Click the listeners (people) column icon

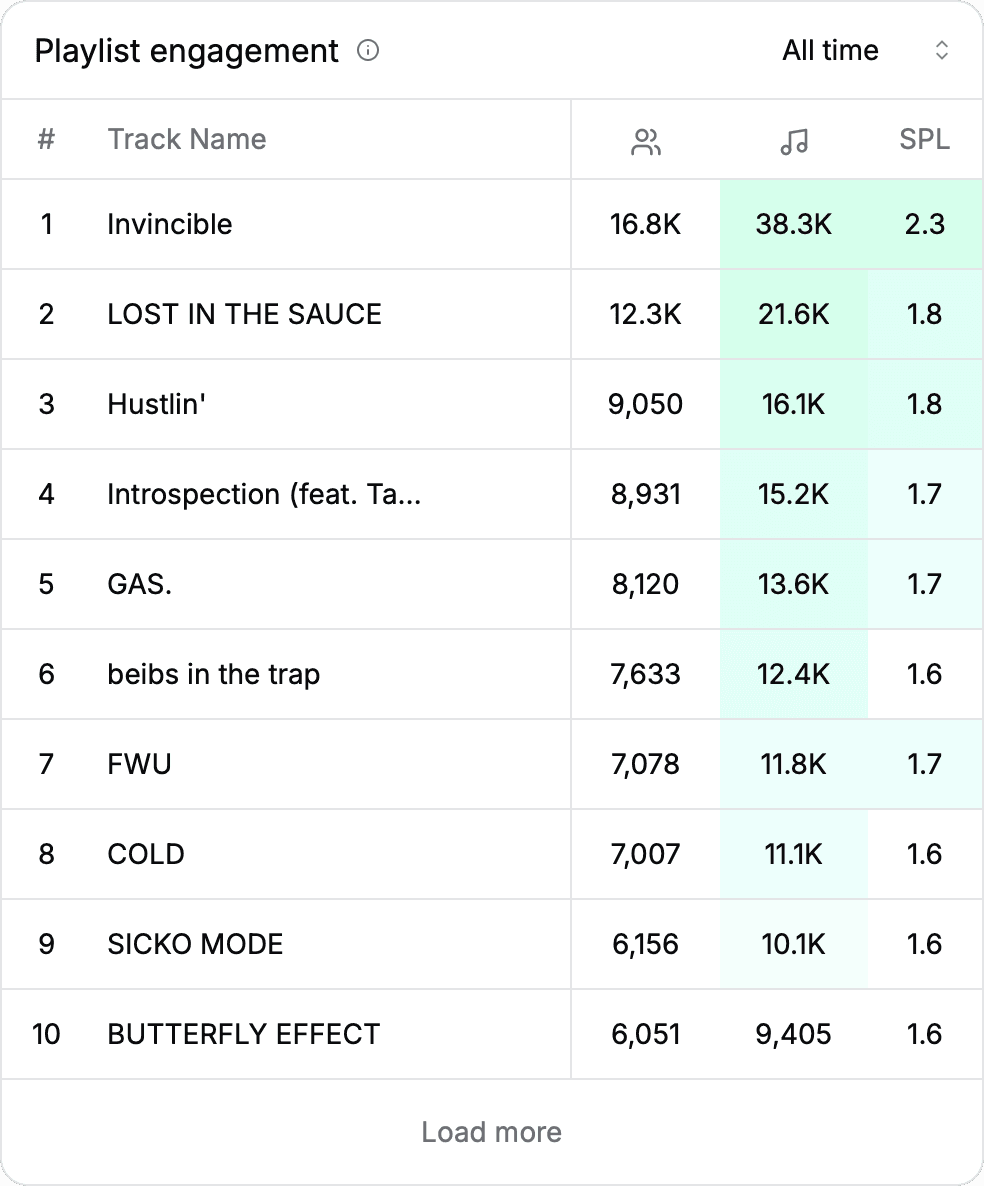[x=646, y=141]
